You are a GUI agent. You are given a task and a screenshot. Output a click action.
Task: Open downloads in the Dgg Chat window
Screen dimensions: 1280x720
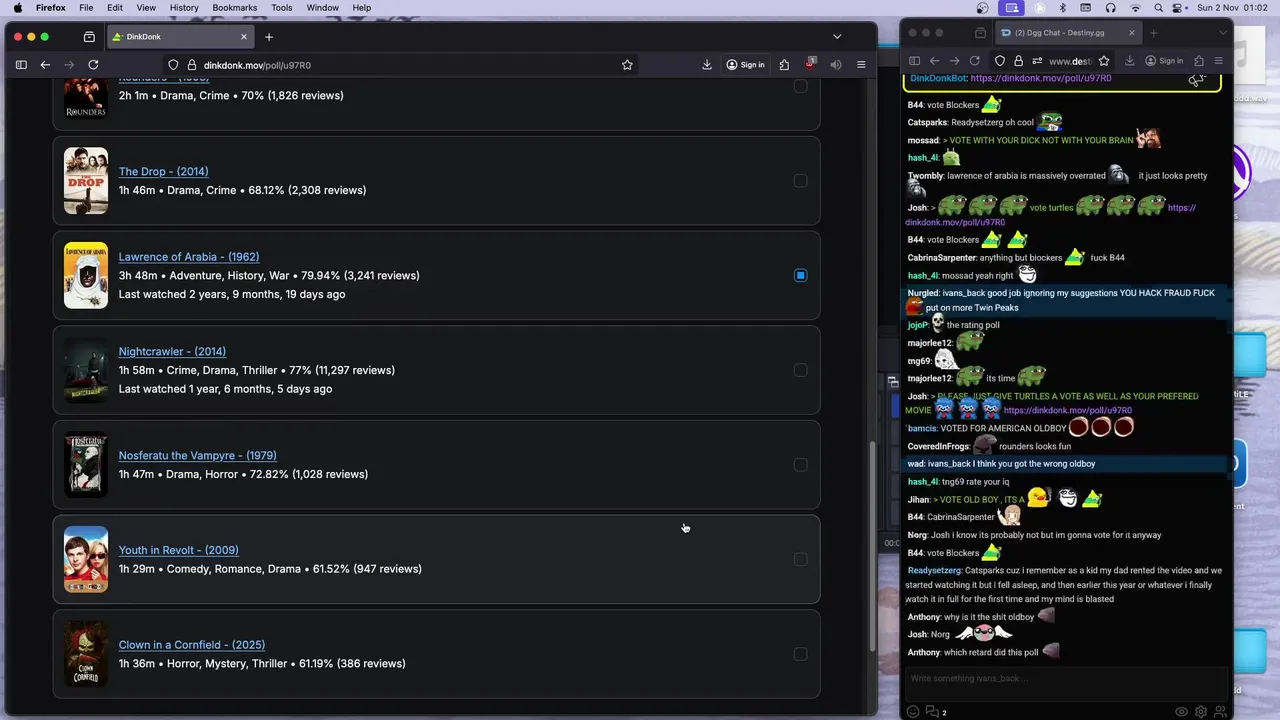click(1129, 61)
